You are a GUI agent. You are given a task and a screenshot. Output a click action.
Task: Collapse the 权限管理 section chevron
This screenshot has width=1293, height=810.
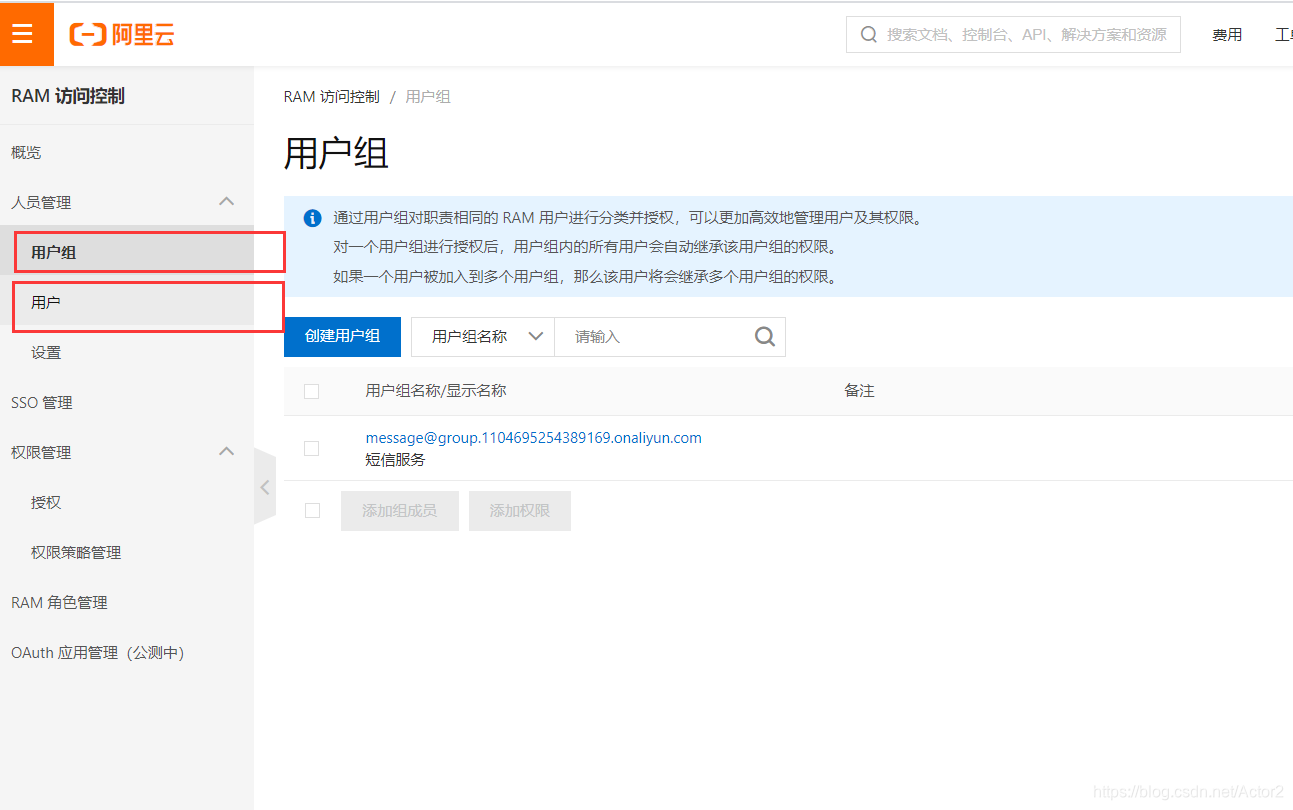[227, 452]
